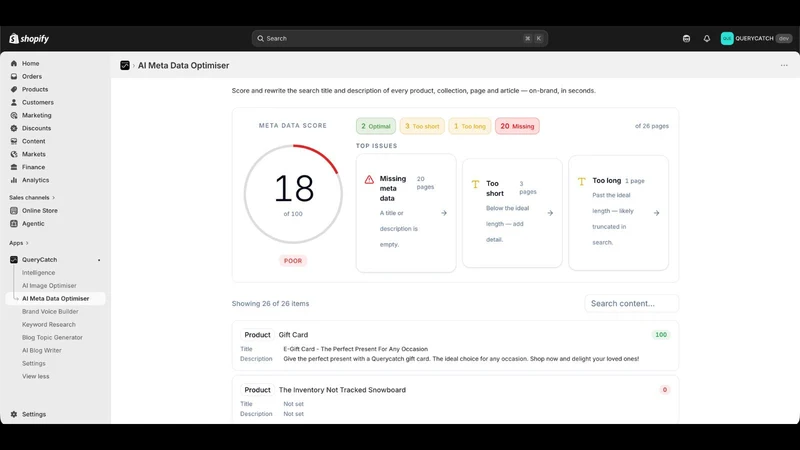The height and width of the screenshot is (450, 800).
Task: Open the QUERYCATCH account menu
Action: click(x=756, y=38)
